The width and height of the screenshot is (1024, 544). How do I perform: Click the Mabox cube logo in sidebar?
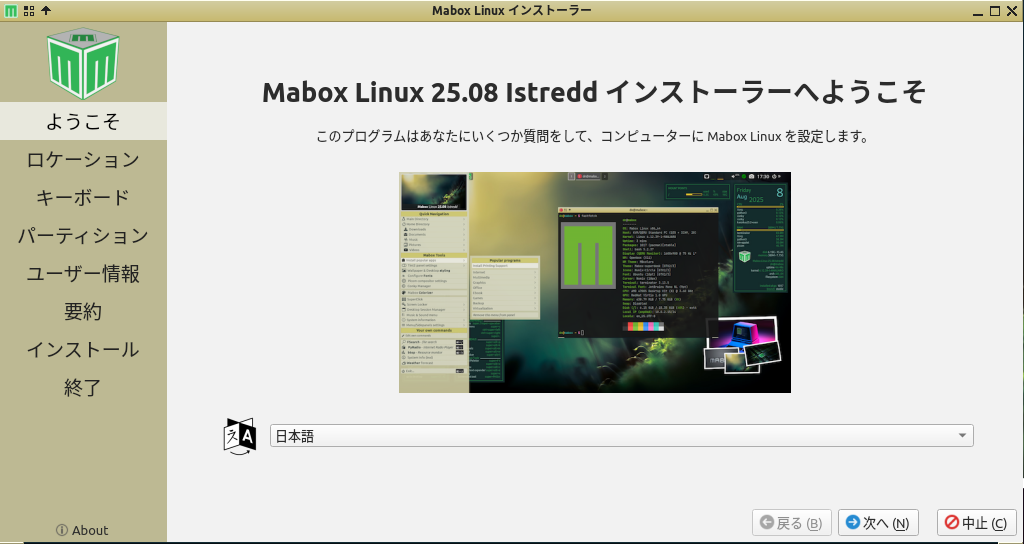point(83,63)
